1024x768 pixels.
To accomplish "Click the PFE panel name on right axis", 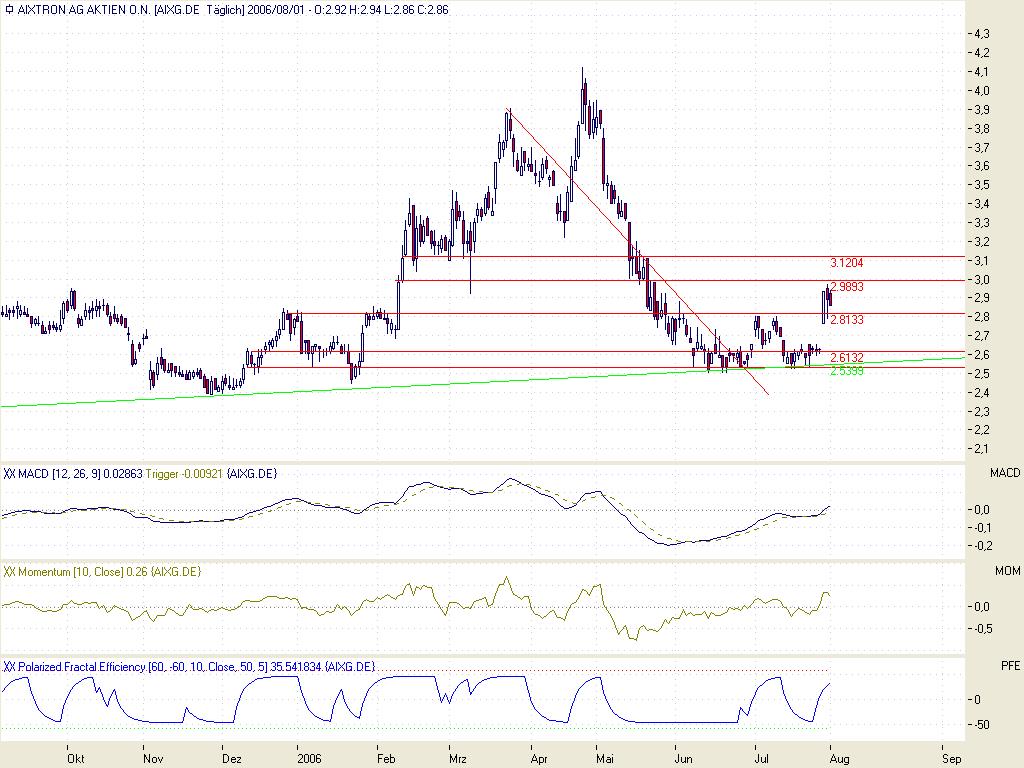I will (1010, 666).
